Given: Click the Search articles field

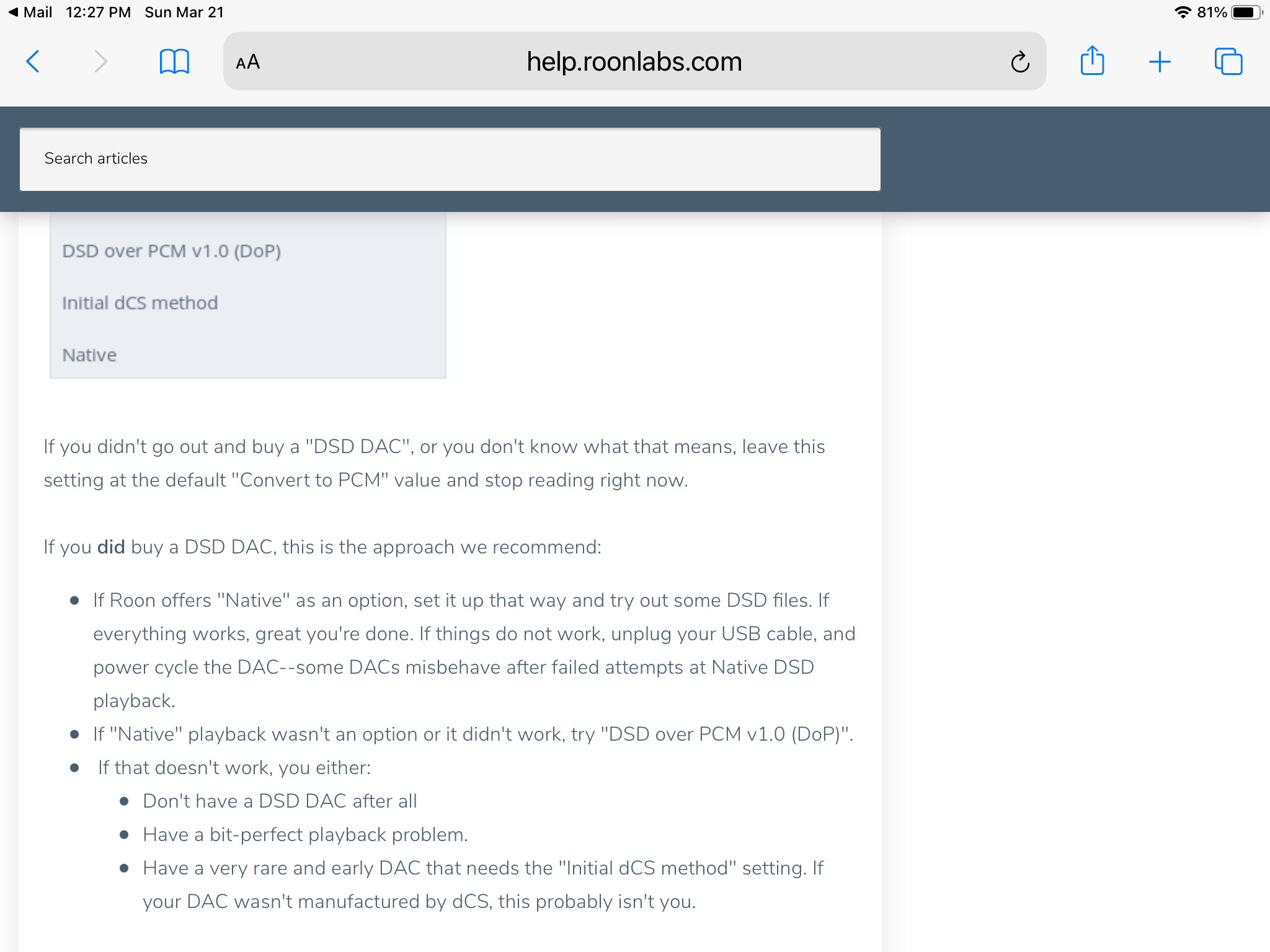Looking at the screenshot, I should 450,159.
